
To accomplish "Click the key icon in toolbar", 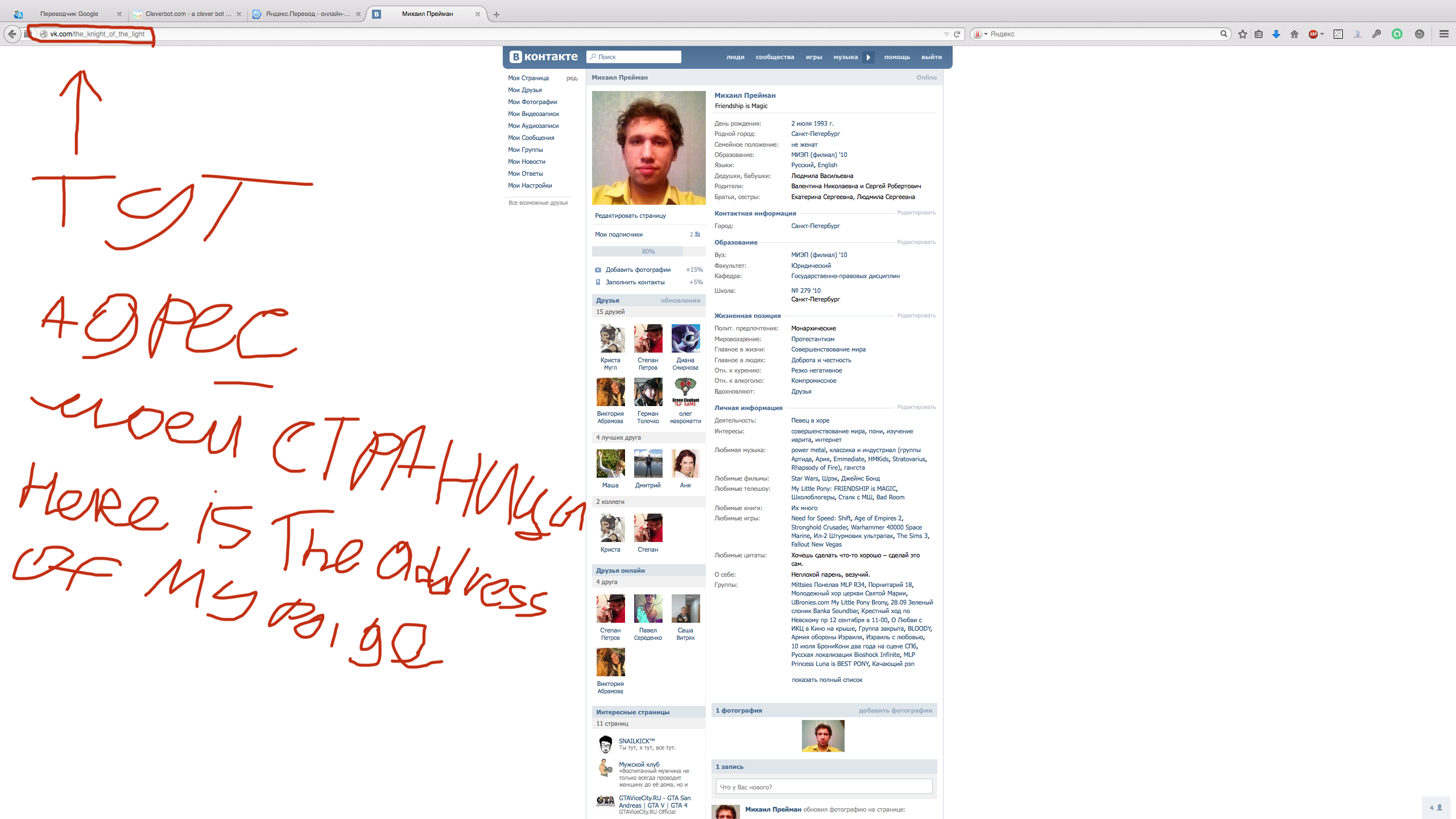I will point(1376,34).
